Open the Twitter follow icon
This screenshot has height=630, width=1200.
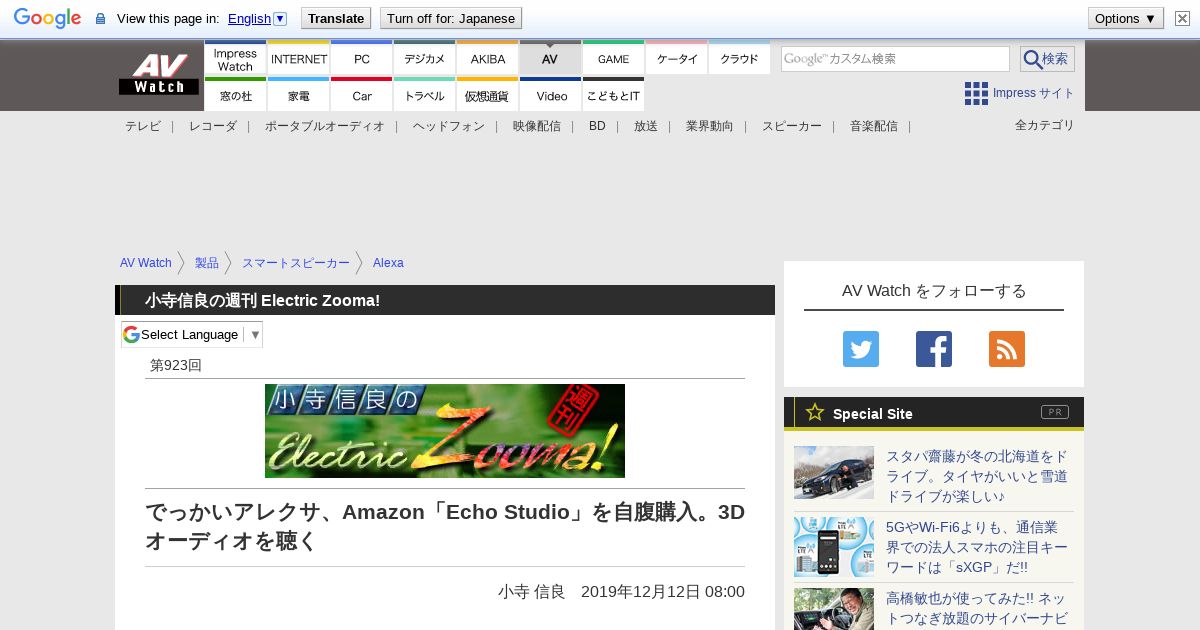click(x=861, y=349)
